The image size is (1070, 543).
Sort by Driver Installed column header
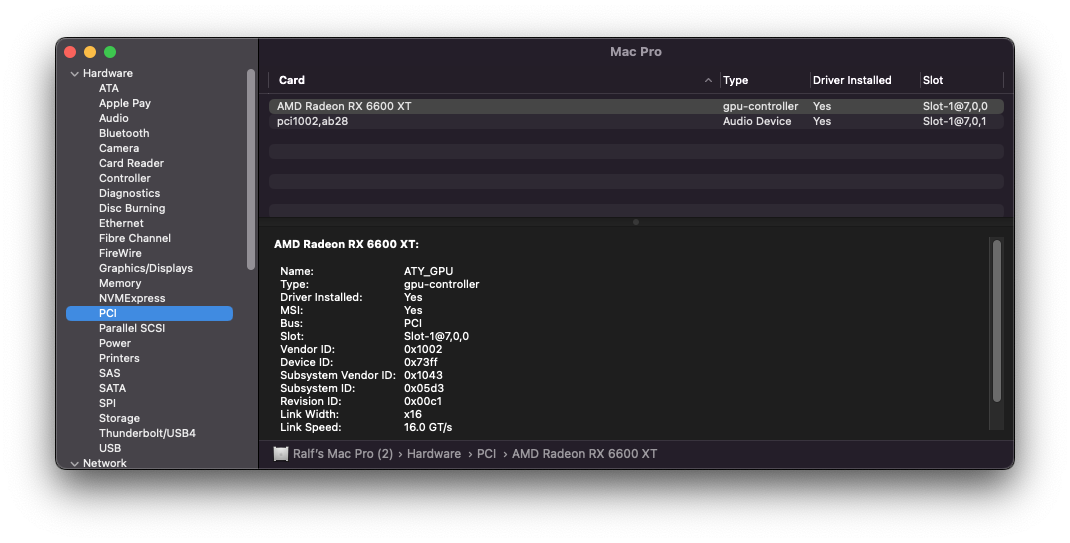(x=852, y=80)
